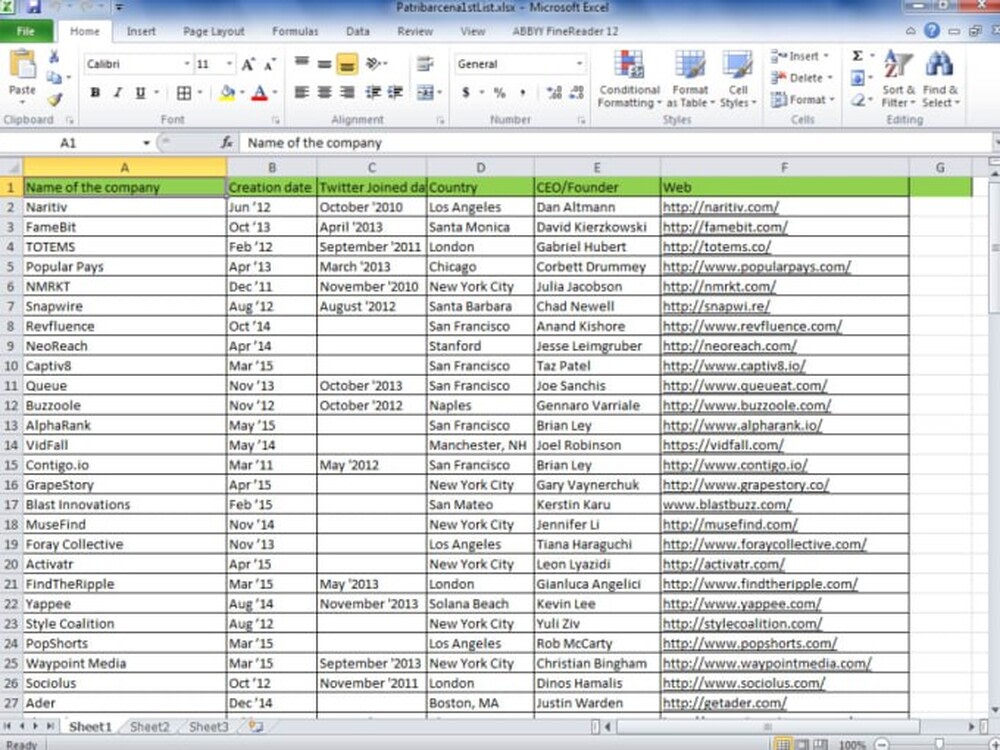Screen dimensions: 1000x750
Task: Open Find & Select binoculars
Action: click(940, 79)
